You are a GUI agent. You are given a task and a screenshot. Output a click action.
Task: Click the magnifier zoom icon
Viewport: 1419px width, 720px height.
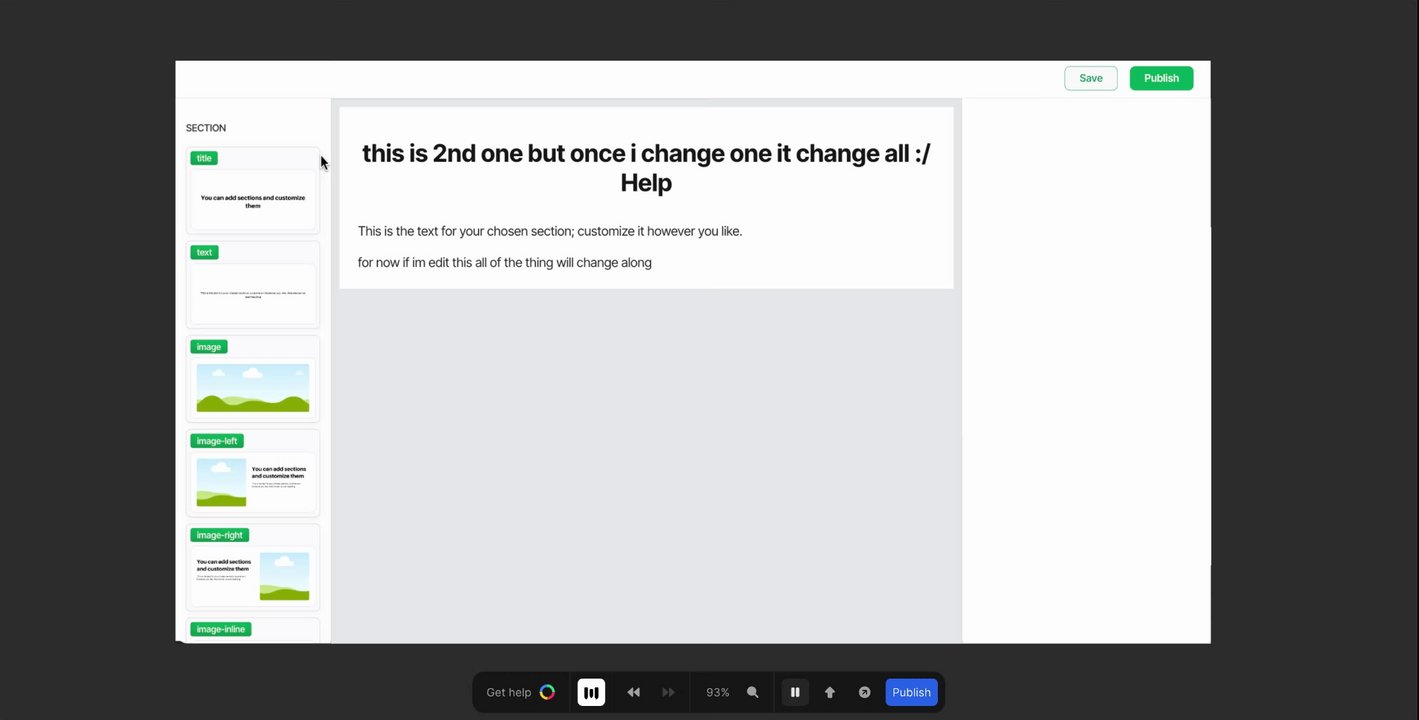[x=752, y=692]
